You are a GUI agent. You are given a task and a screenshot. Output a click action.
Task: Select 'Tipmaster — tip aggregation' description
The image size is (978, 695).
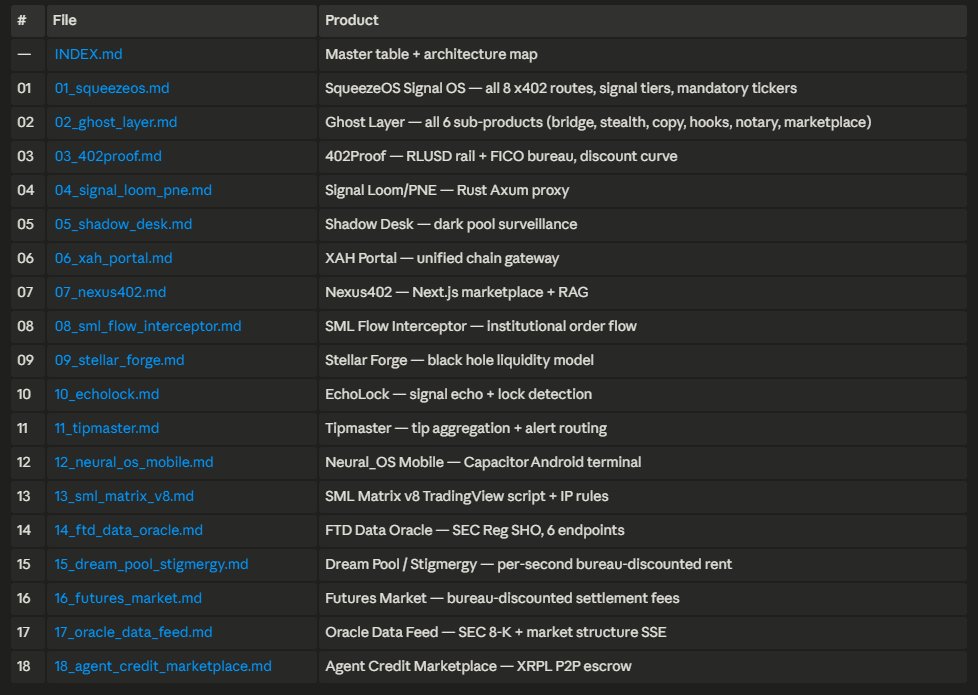466,428
